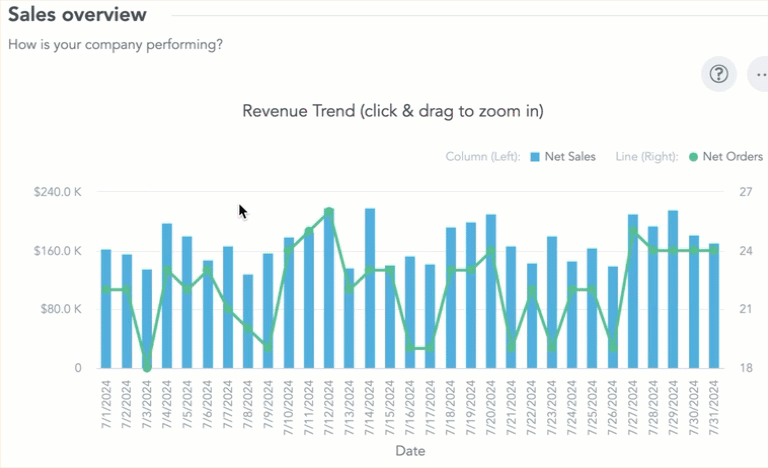Image resolution: width=768 pixels, height=468 pixels.
Task: Click the Column (Left) legend label
Action: 483,157
